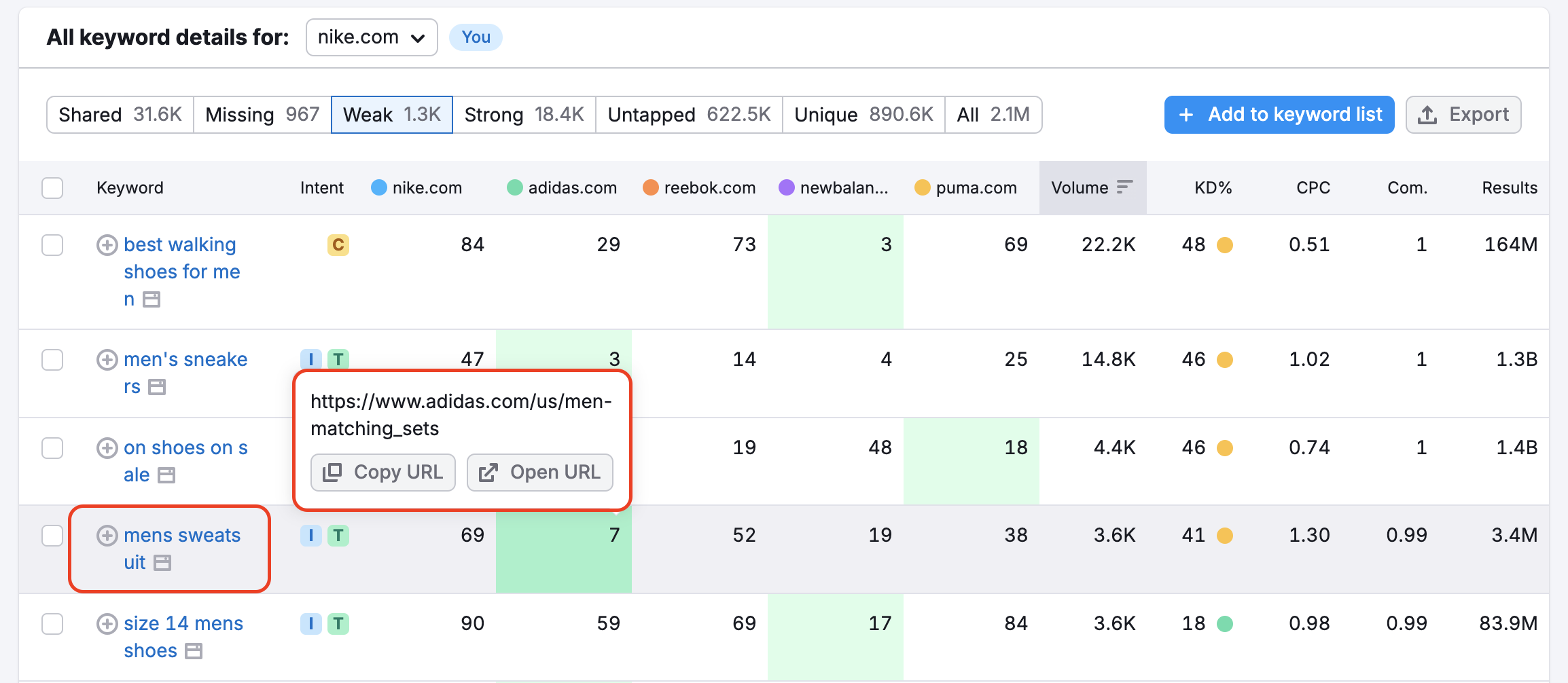Click the yellow KD% dot for "mens sweatsuit"

[1226, 535]
